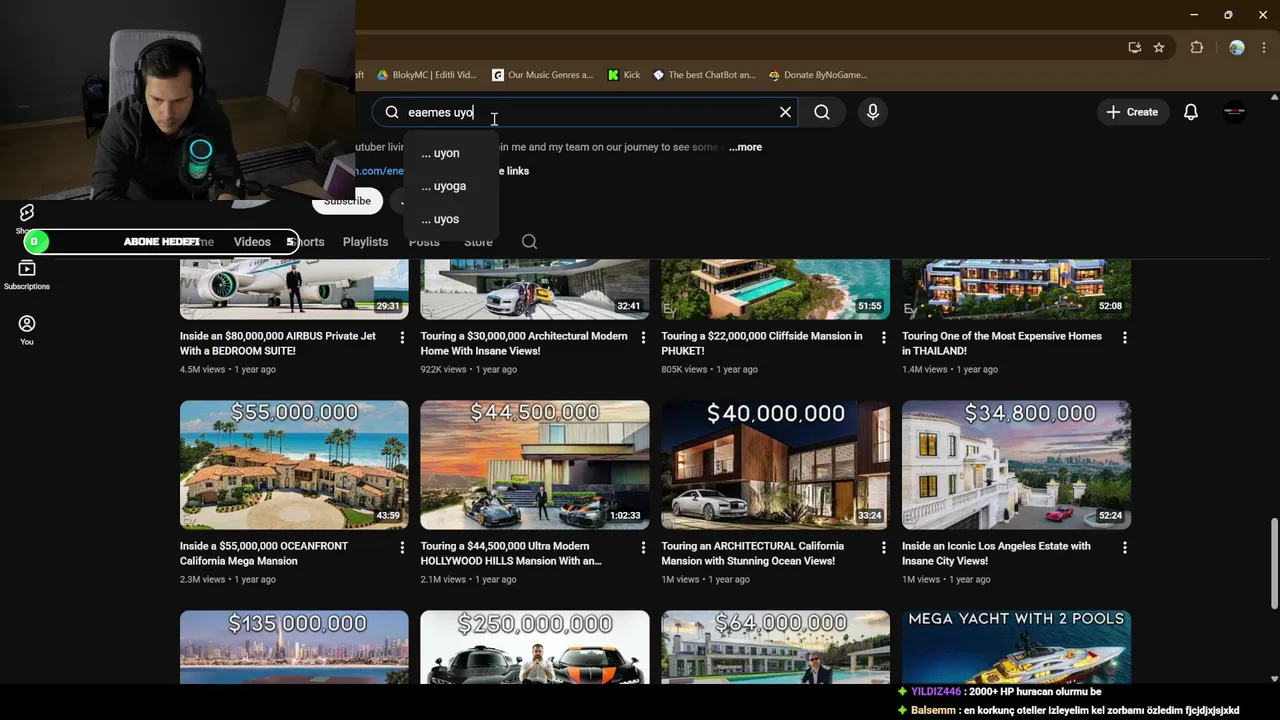Open Donate ByNoGame bookmark
The width and height of the screenshot is (1280, 720).
pos(818,75)
